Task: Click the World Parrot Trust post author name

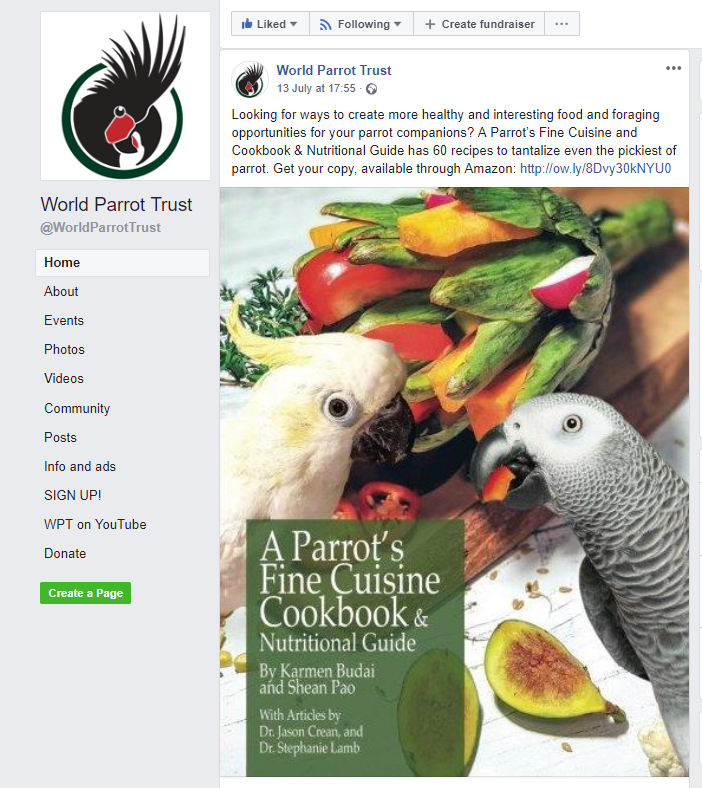Action: tap(334, 70)
